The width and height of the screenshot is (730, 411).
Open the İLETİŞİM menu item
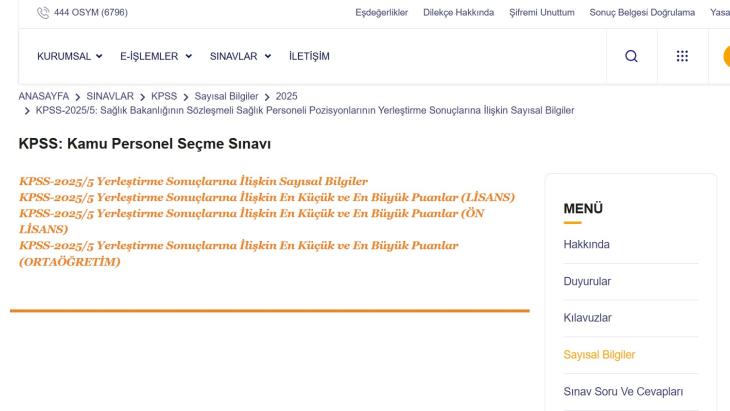coord(309,56)
